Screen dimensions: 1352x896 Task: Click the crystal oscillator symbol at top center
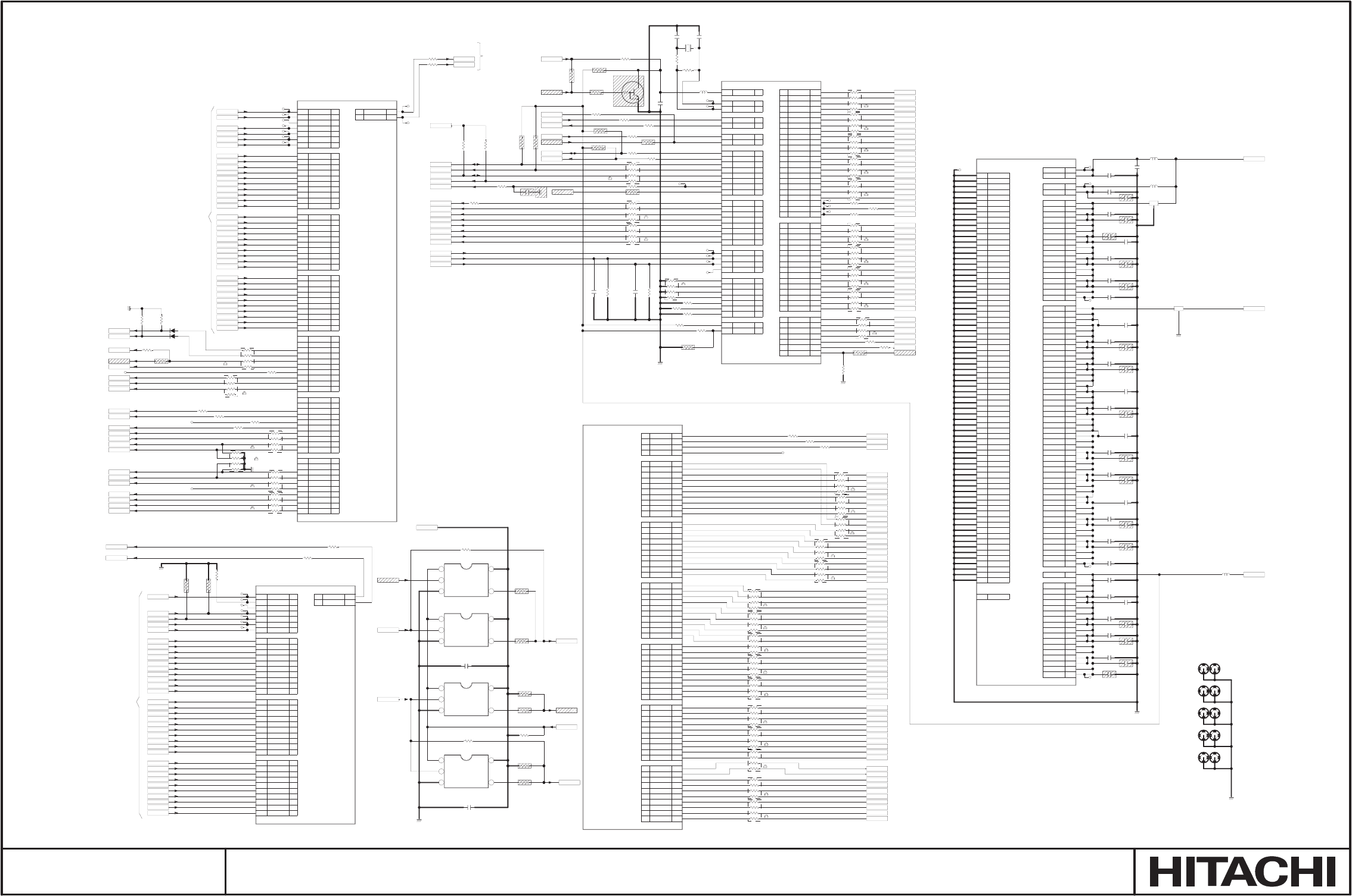click(688, 48)
